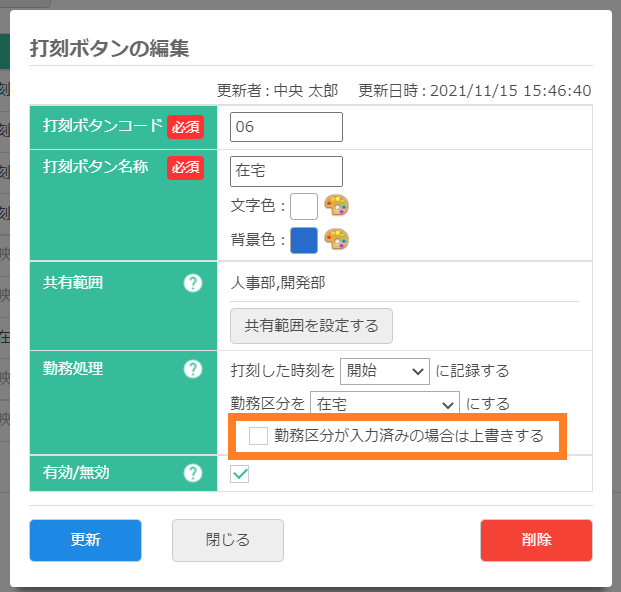This screenshot has width=621, height=592.
Task: Click the help icon beside 勤務処理
Action: [x=194, y=369]
